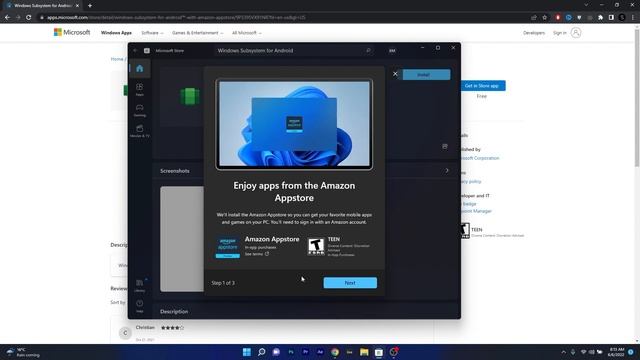This screenshot has width=640, height=360.
Task: Select Home icon in Microsoft Store sidebar
Action: [140, 69]
